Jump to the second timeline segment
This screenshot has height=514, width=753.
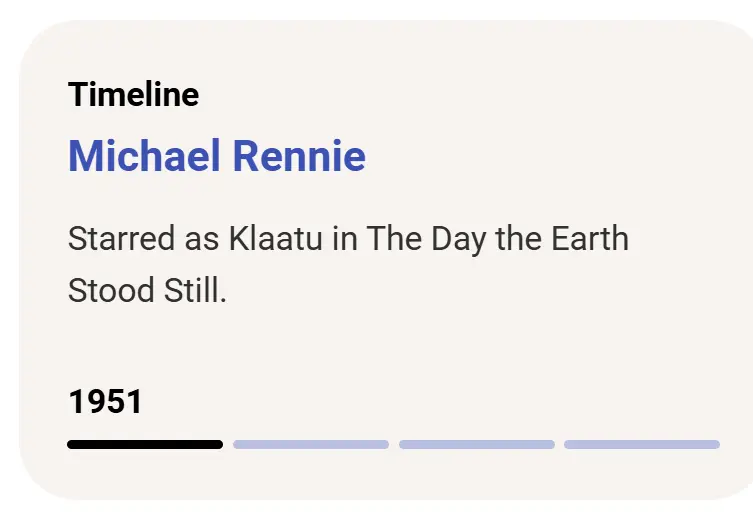click(x=311, y=444)
